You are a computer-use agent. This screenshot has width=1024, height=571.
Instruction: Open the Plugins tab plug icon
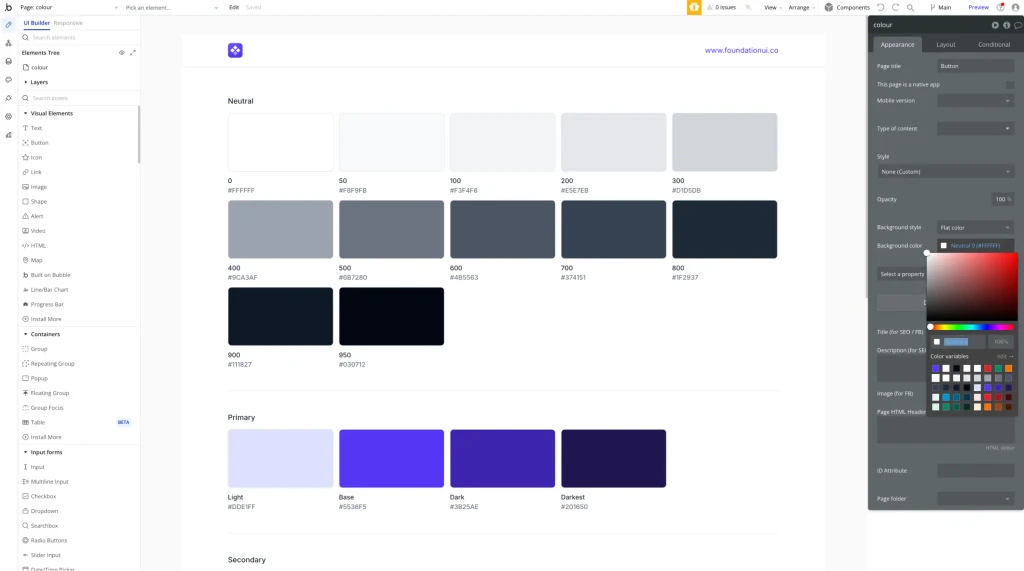(8, 98)
